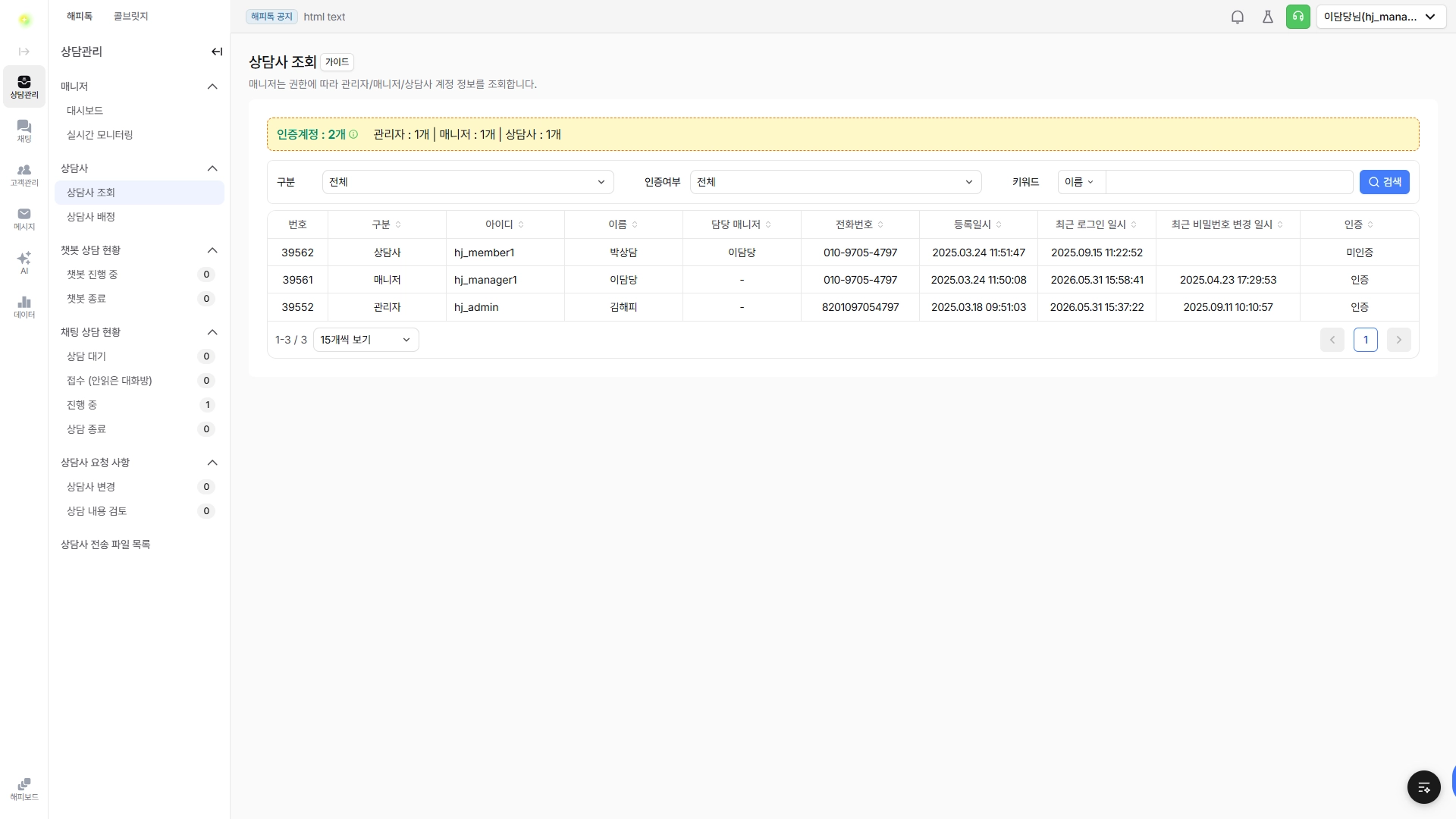Focus the keyword search input field
1456x819 pixels.
1229,182
